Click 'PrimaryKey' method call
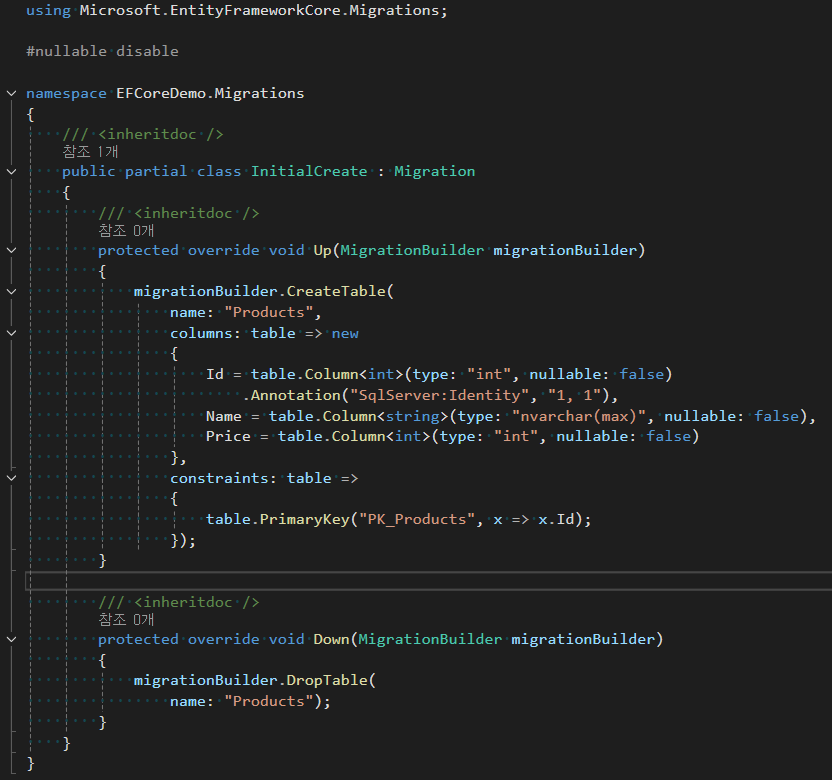832x780 pixels. [x=305, y=519]
